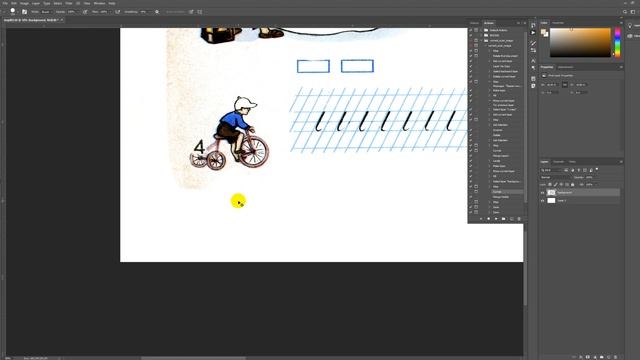Pick a shade in the color field
The width and height of the screenshot is (640, 360).
(580, 42)
